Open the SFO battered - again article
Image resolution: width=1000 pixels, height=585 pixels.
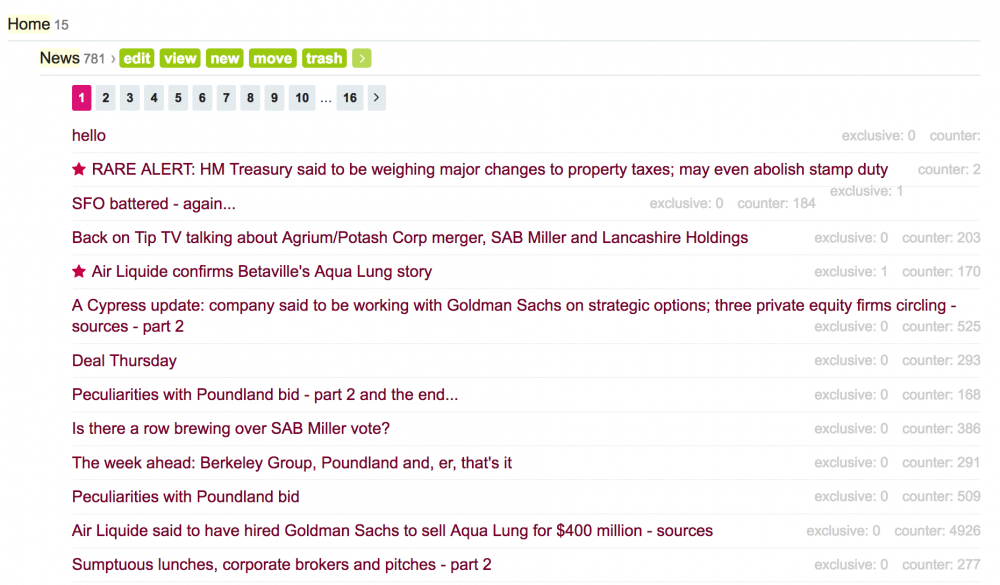coord(152,203)
